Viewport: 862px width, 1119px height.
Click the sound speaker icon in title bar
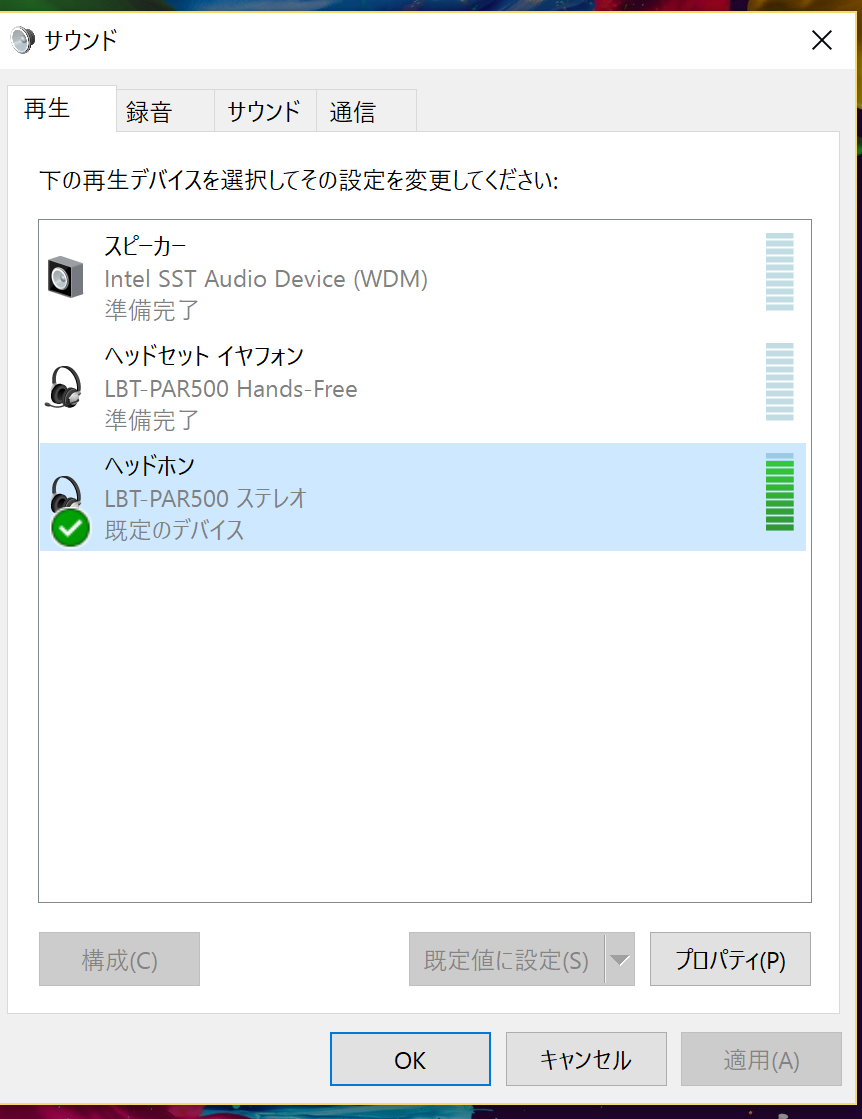[23, 40]
